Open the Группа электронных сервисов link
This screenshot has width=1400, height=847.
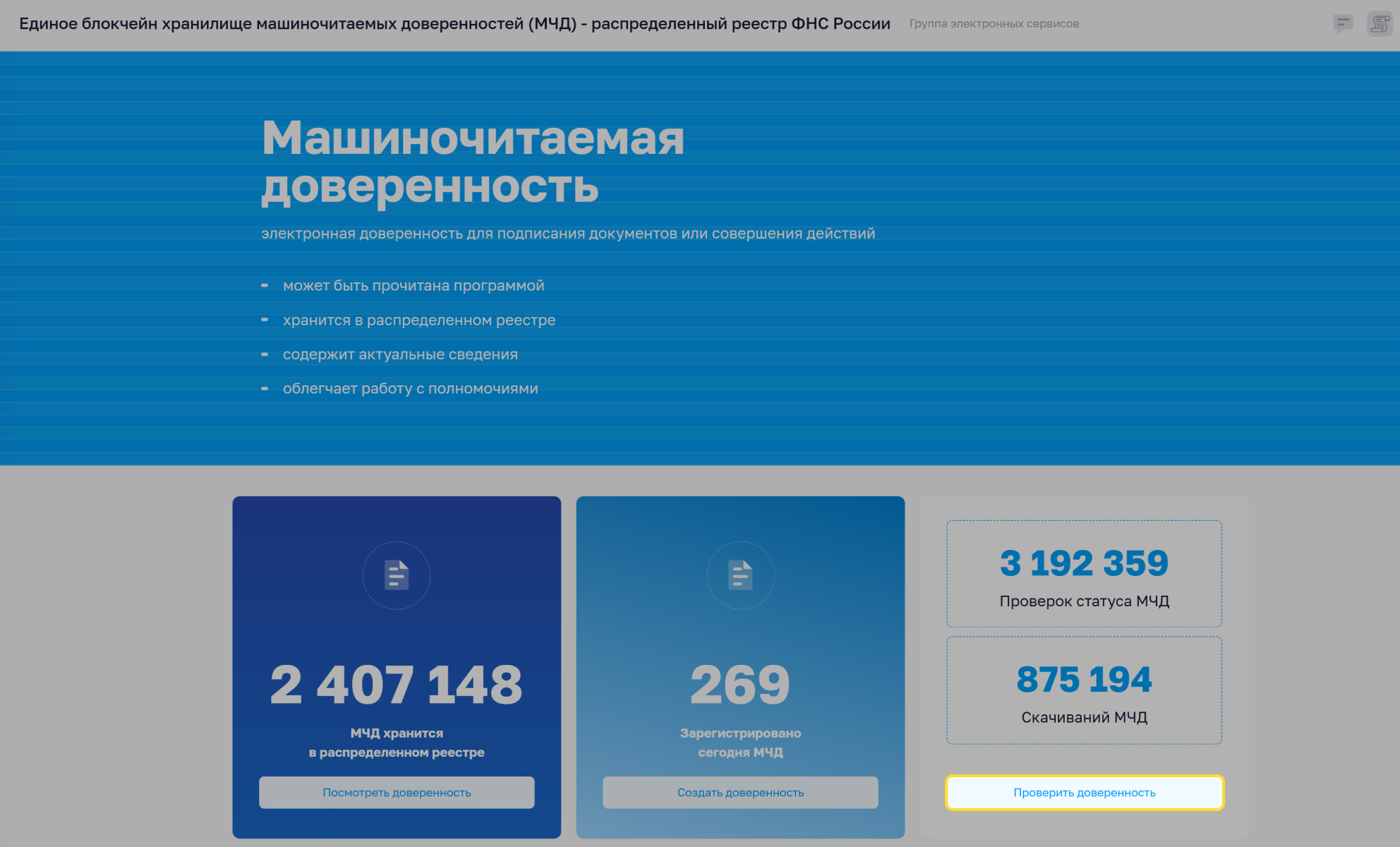(x=994, y=24)
